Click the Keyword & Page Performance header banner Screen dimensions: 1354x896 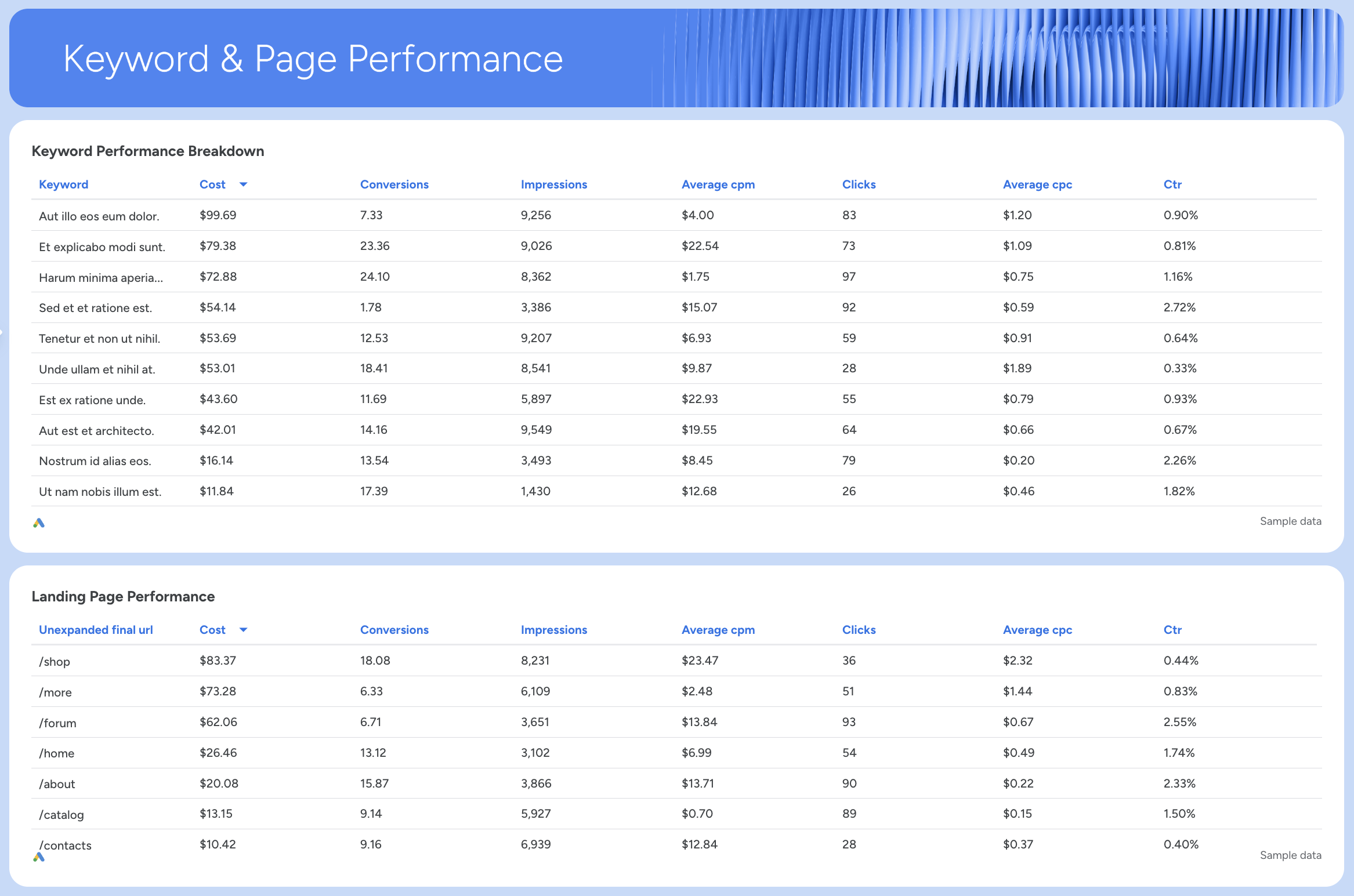312,58
